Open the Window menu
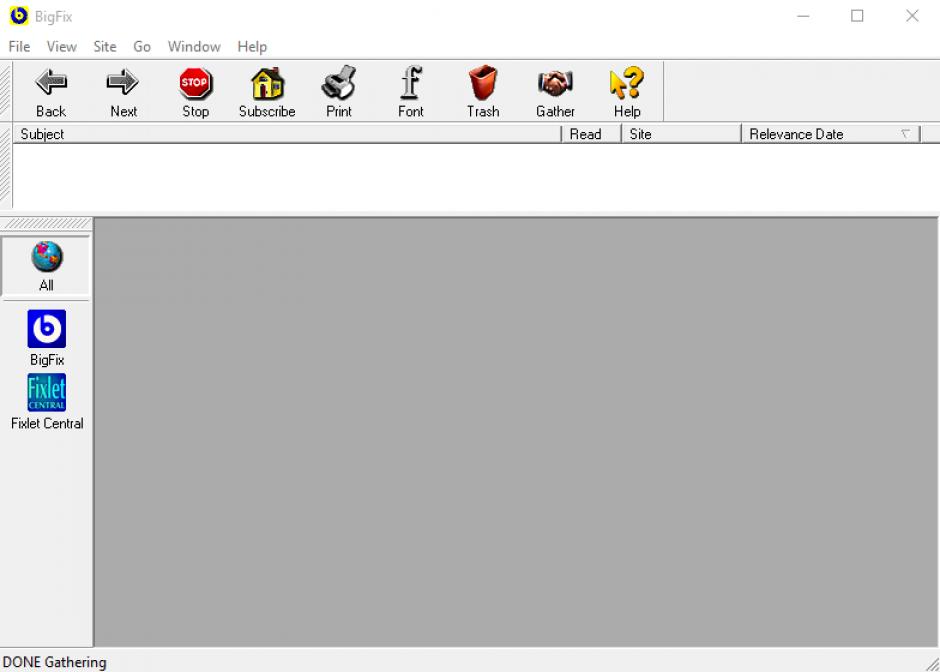Image resolution: width=940 pixels, height=672 pixels. coord(194,47)
